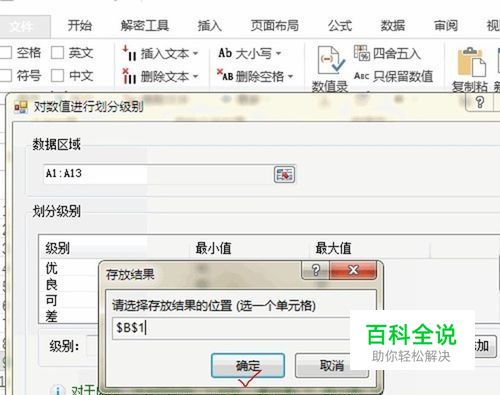Switch to the 开始 ribbon tab
Screen dimensions: 500x395
click(80, 26)
